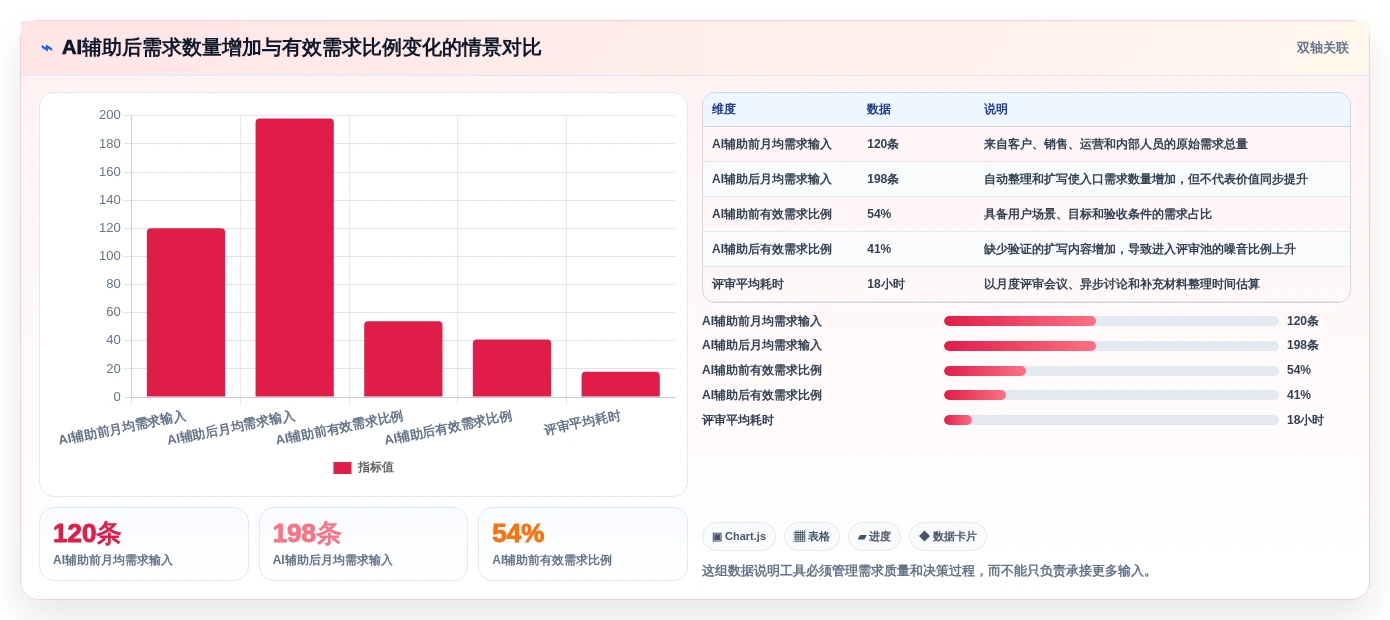
Task: Click the main title AI辅助后需求数量增加
Action: 301,48
